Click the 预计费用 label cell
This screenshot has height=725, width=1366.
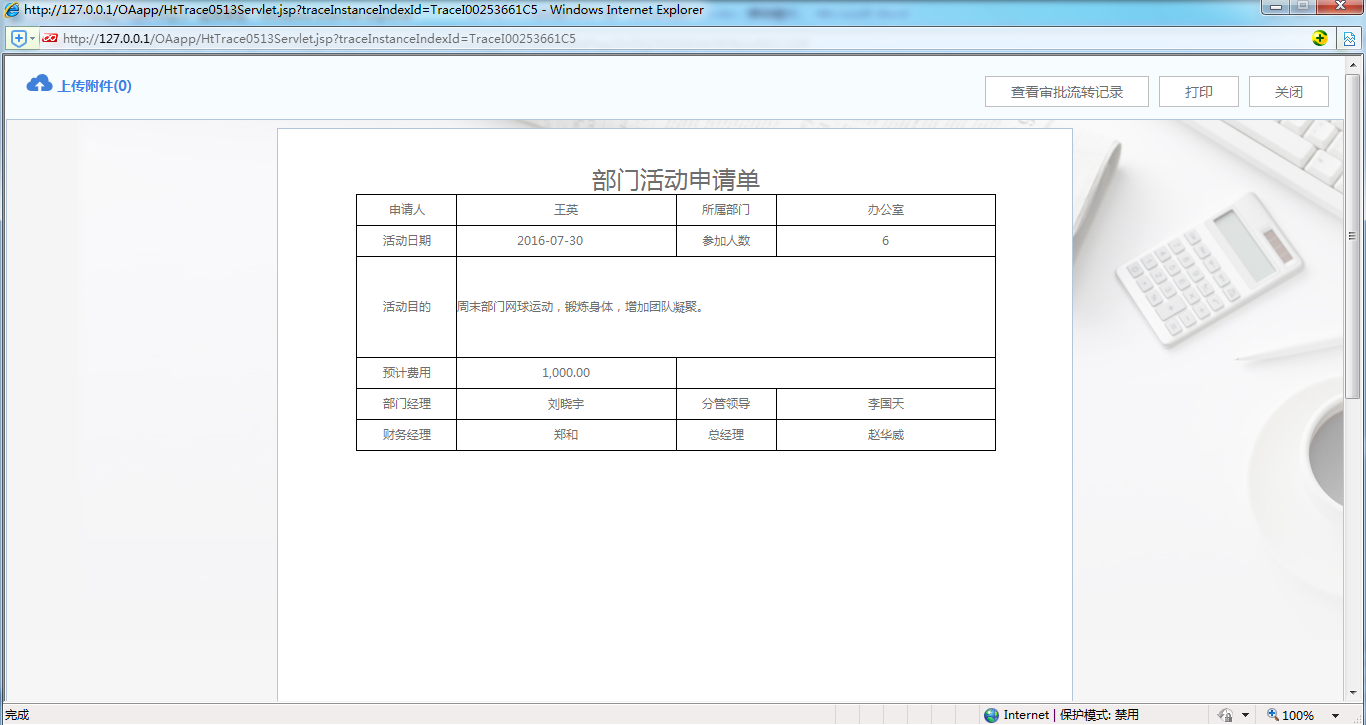(407, 373)
